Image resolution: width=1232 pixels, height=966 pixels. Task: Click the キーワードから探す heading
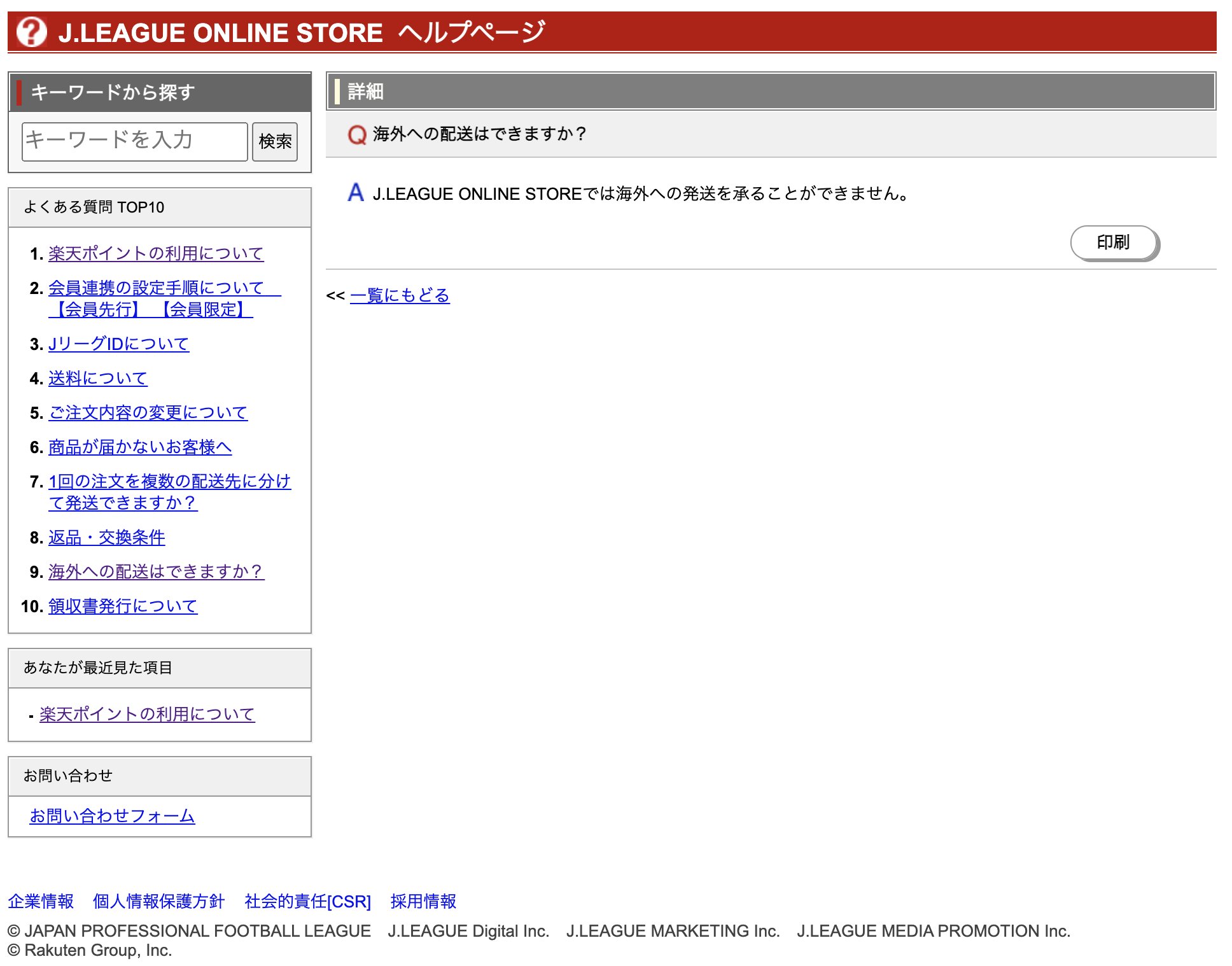coord(113,92)
